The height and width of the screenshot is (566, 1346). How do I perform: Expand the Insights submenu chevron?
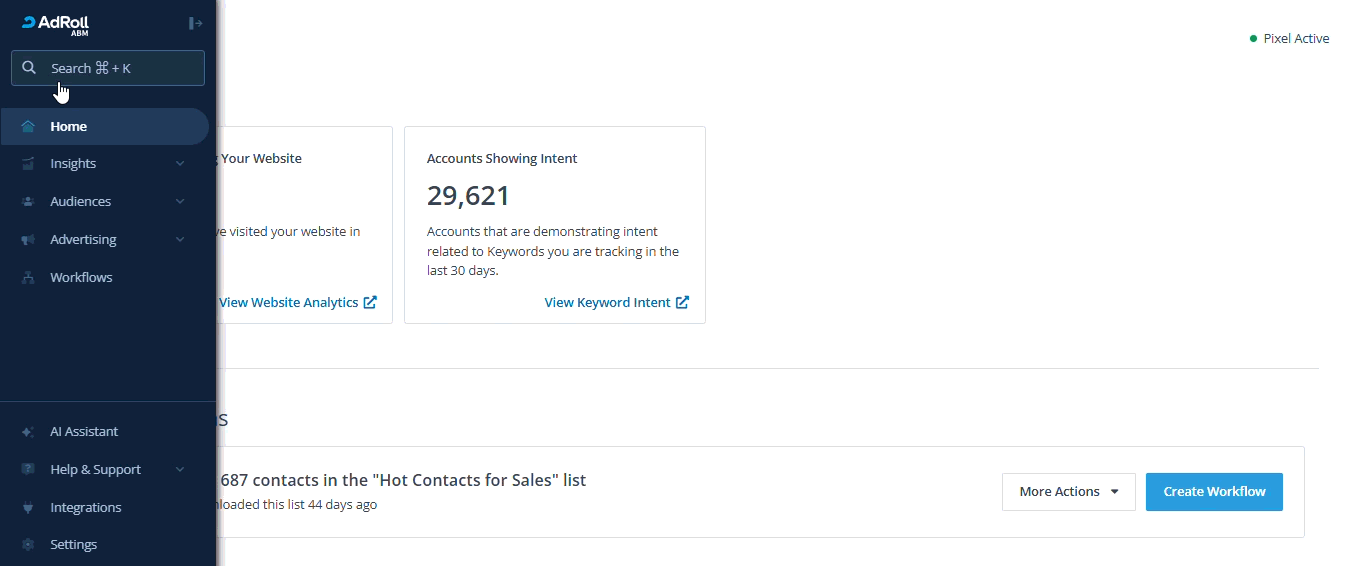point(180,164)
